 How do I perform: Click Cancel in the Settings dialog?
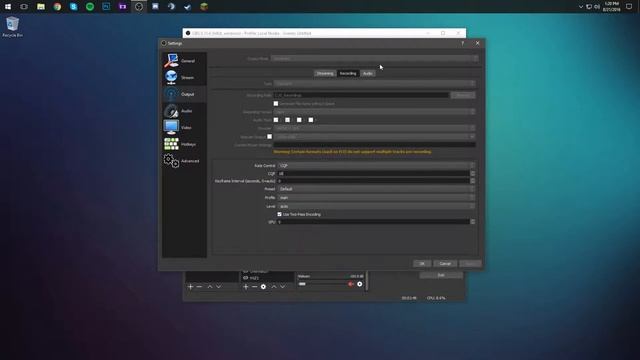pyautogui.click(x=445, y=264)
